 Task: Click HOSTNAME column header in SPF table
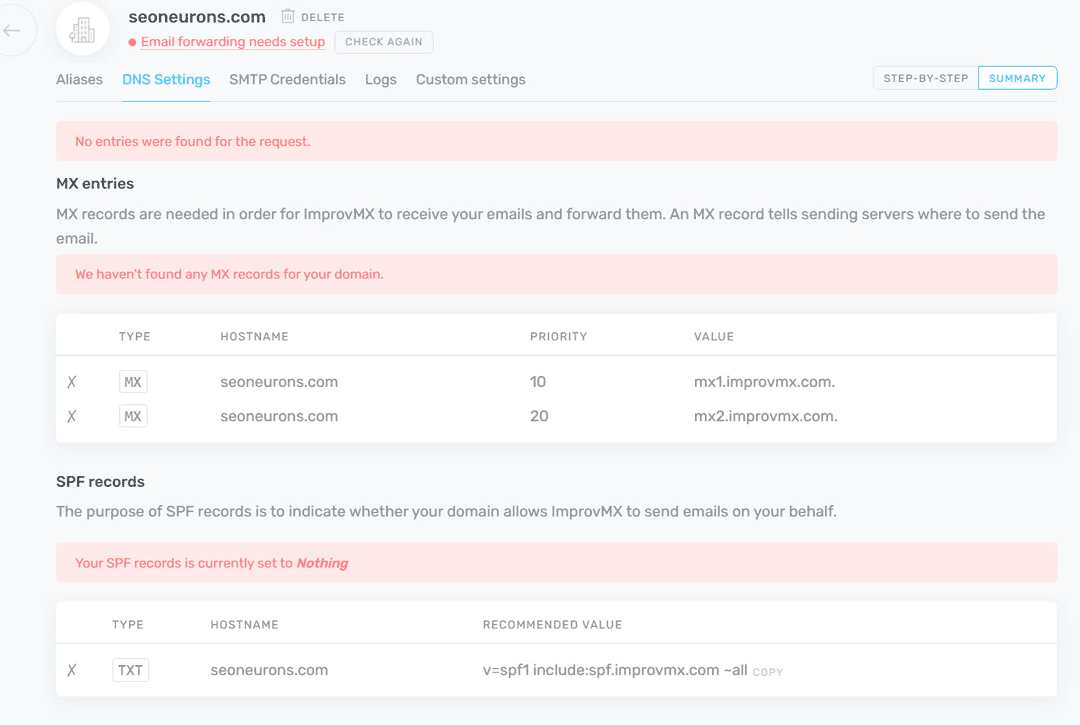click(245, 624)
